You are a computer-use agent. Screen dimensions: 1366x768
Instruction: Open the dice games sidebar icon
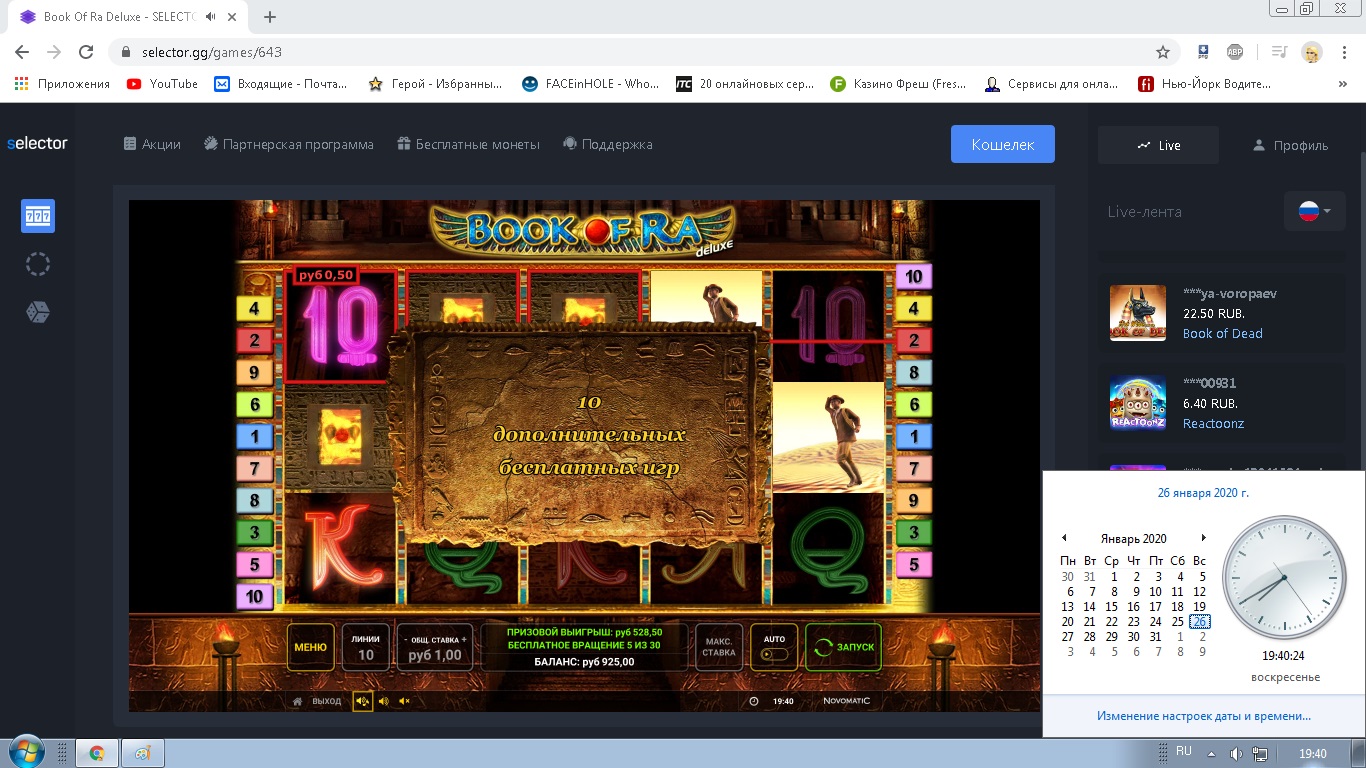tap(38, 313)
